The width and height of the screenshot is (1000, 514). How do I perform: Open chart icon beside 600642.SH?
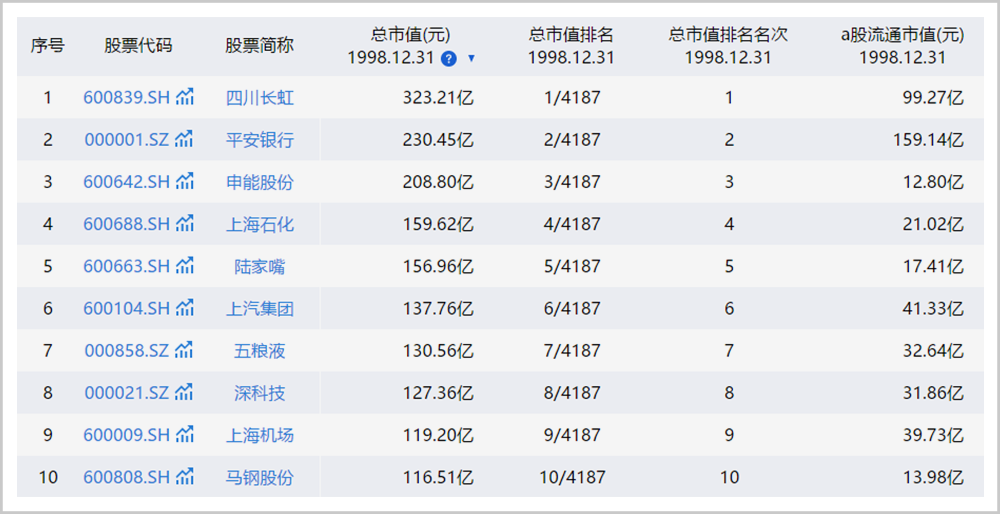(x=185, y=181)
